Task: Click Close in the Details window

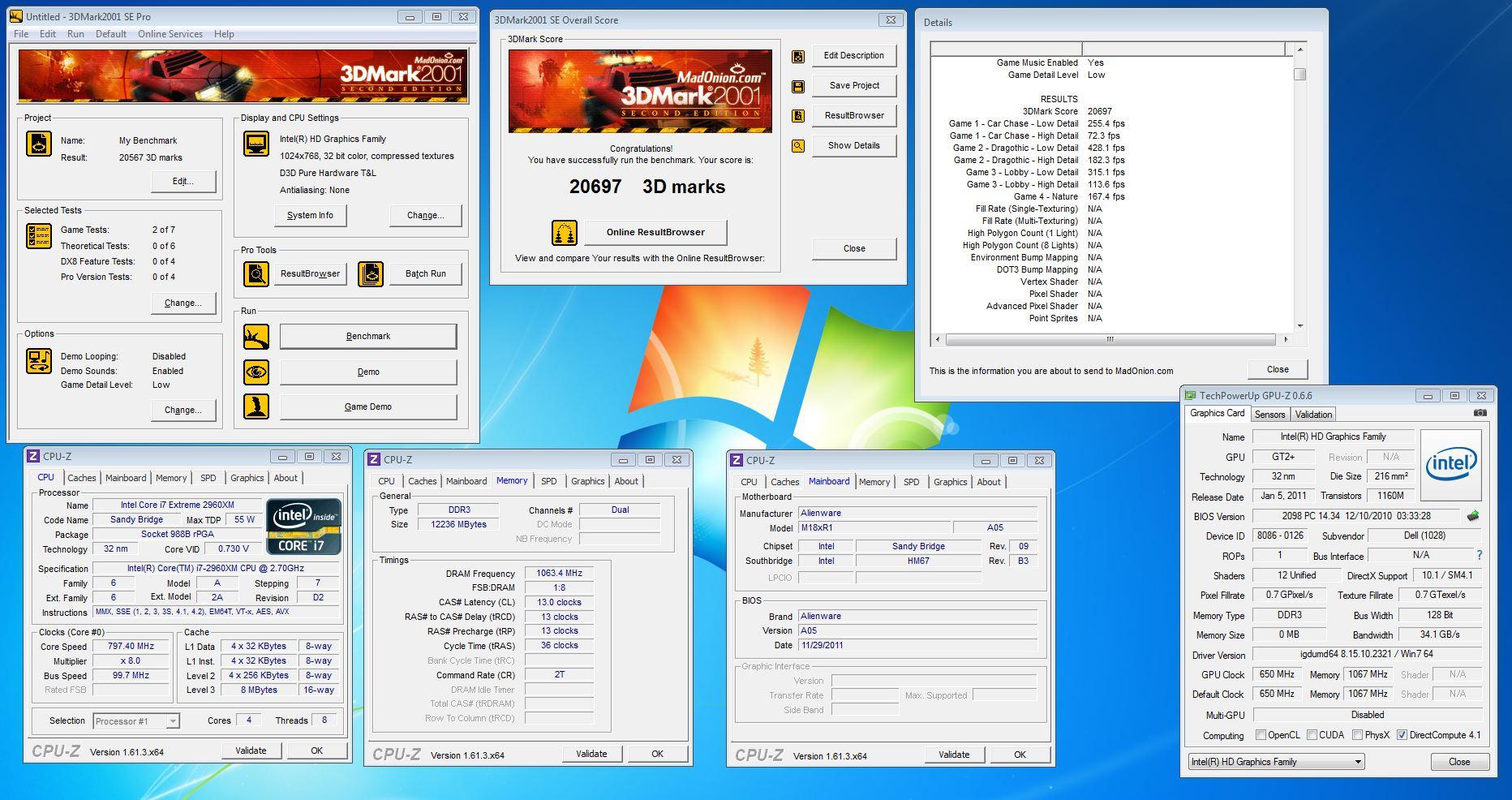Action: click(x=1278, y=369)
